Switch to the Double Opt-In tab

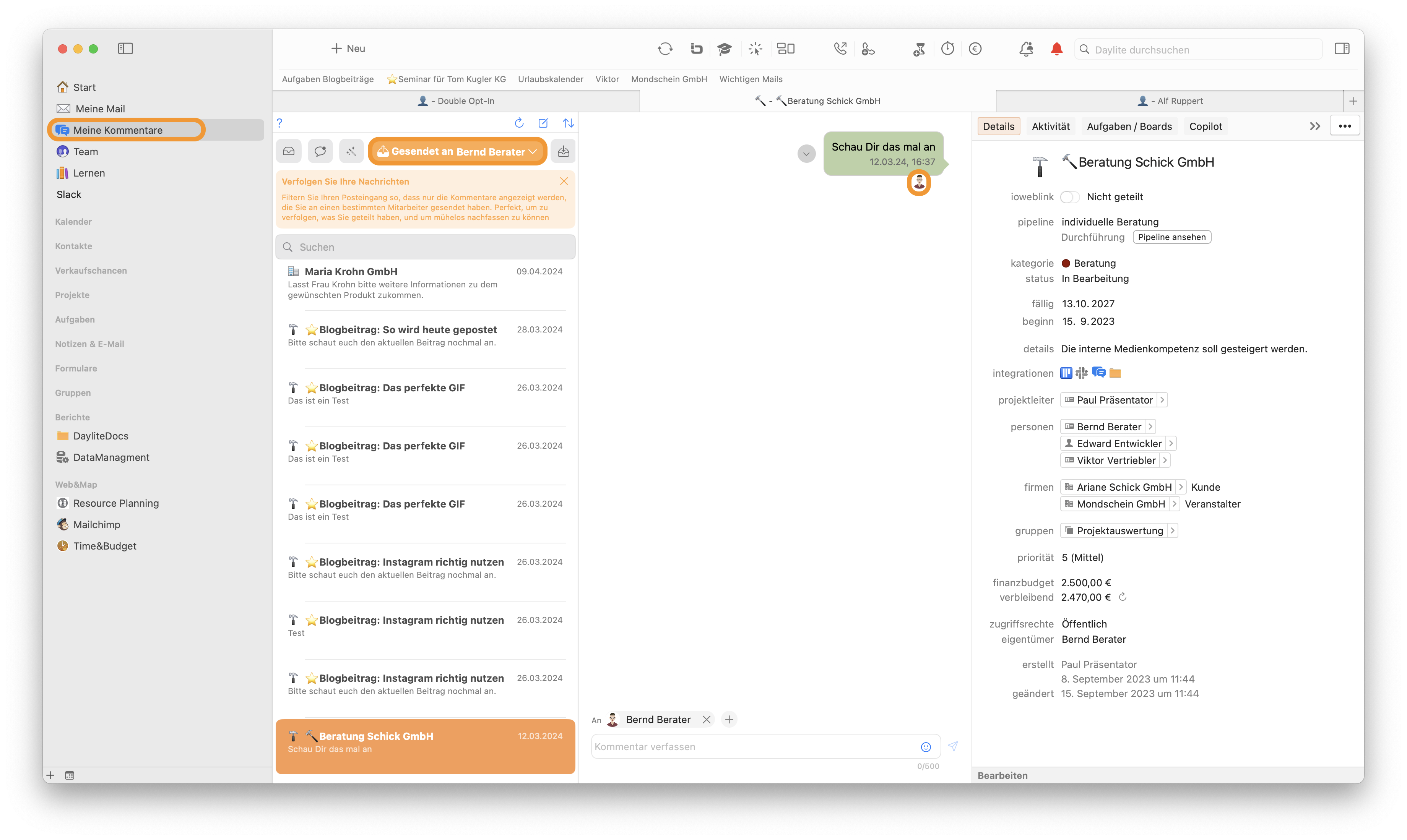click(456, 101)
